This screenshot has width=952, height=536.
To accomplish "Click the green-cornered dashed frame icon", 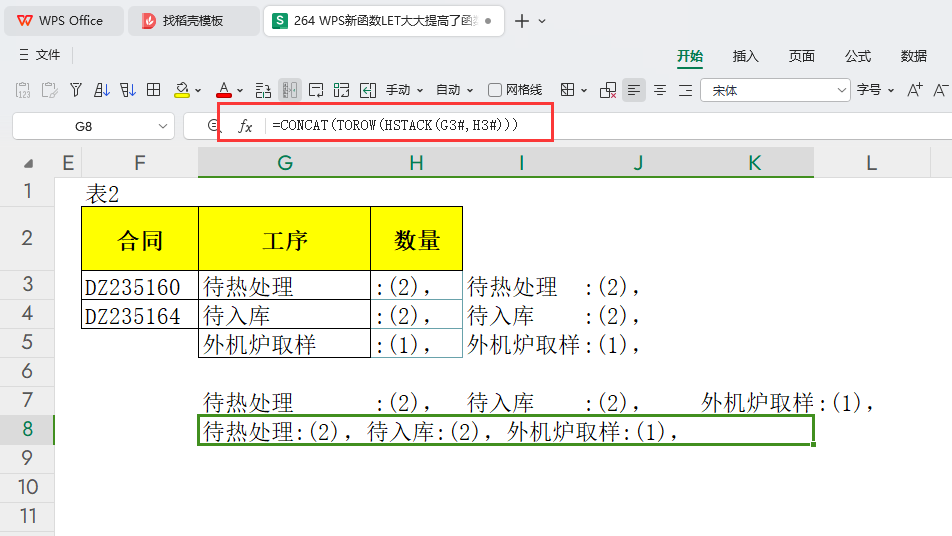I will pyautogui.click(x=341, y=90).
